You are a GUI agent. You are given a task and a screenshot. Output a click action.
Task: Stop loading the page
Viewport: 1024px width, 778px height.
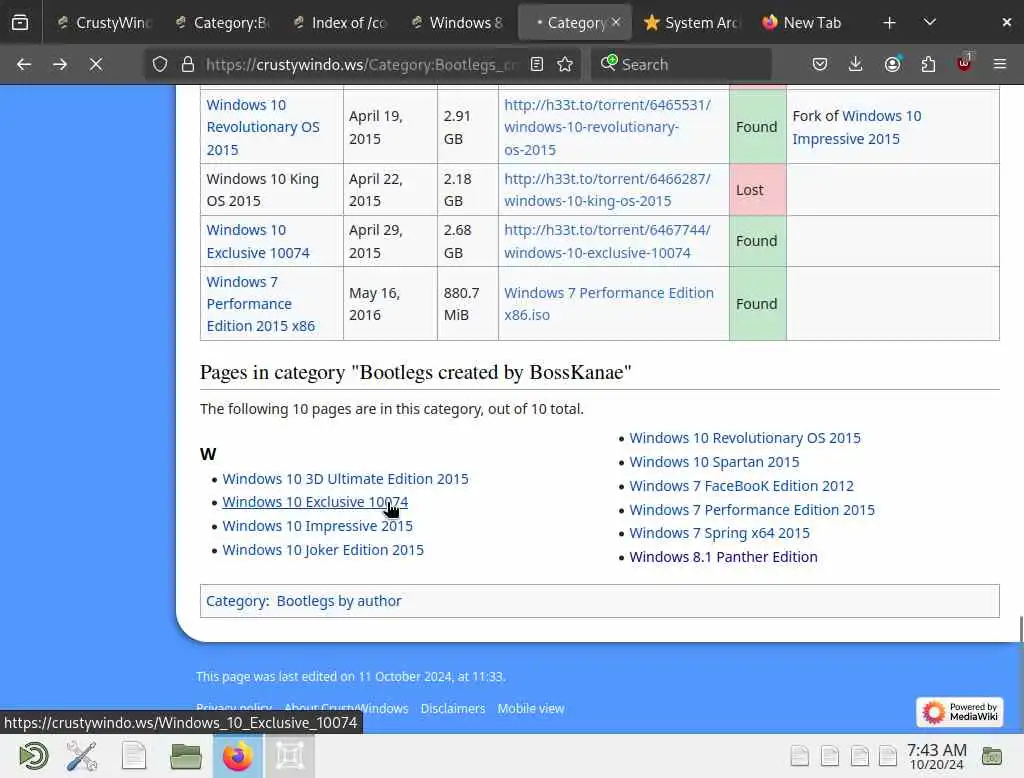(x=95, y=64)
